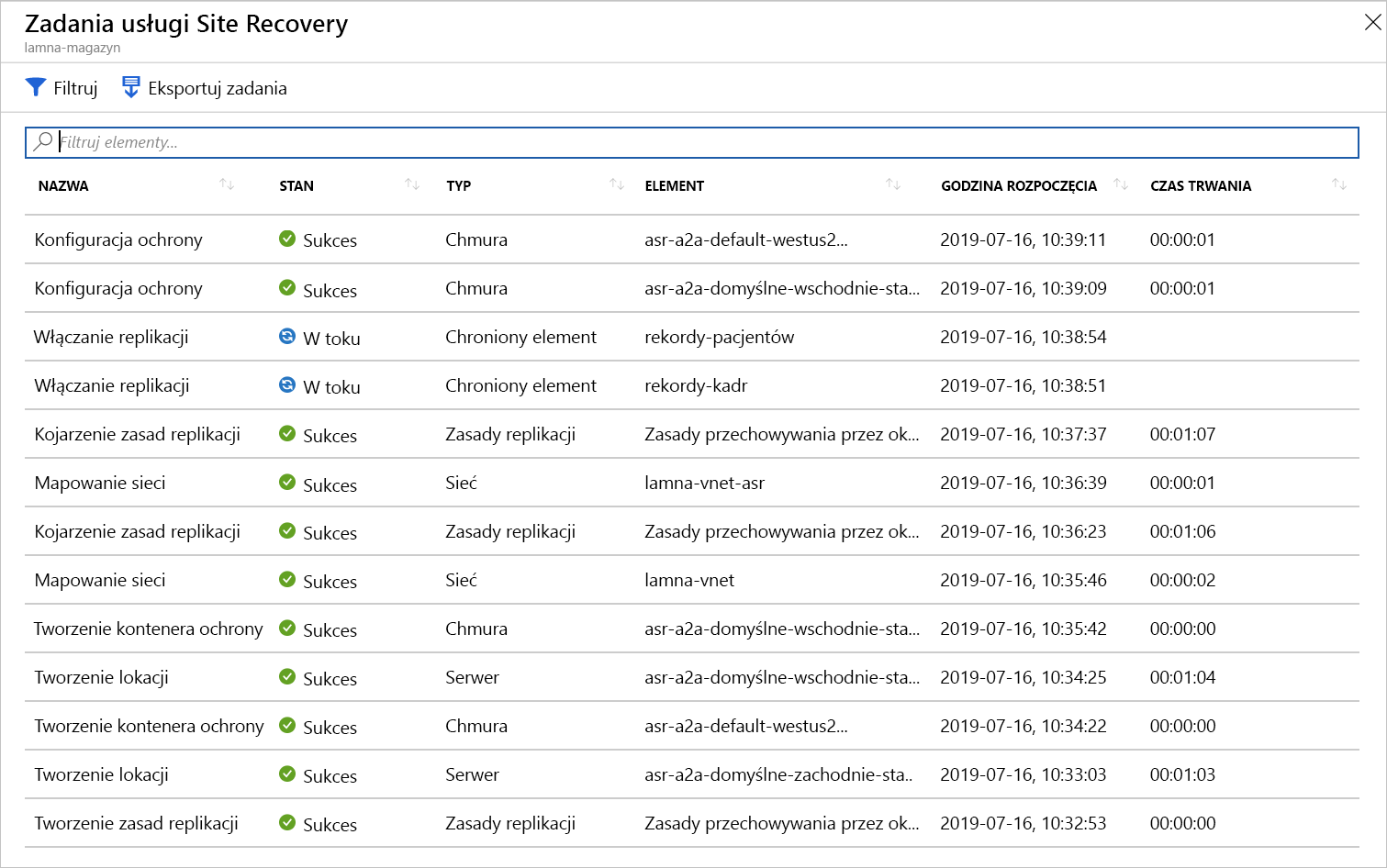The width and height of the screenshot is (1387, 868).
Task: Click success icon for the 10:35:42 job
Action: tap(287, 628)
